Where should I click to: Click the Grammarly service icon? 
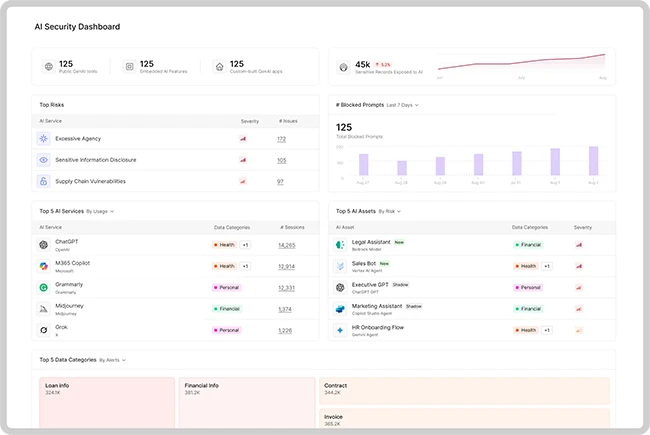44,287
